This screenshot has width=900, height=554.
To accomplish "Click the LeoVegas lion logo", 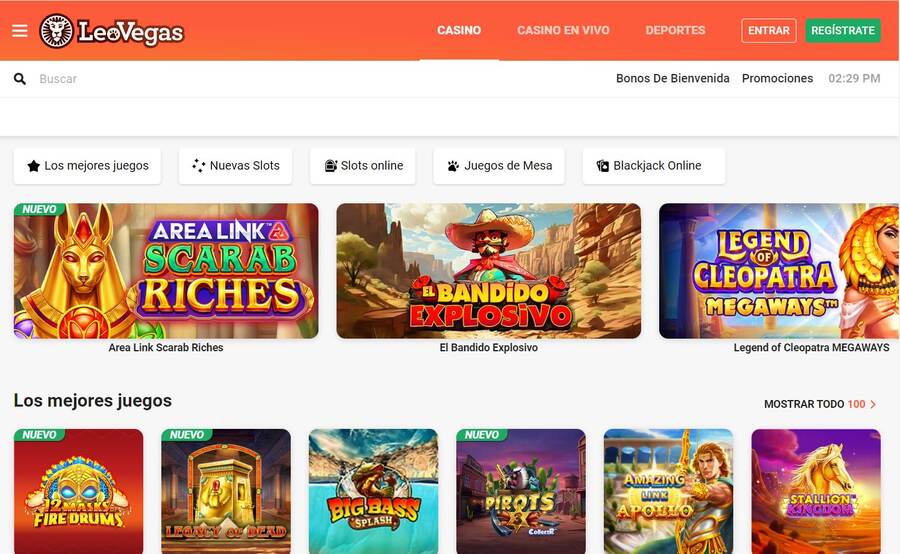I will [56, 30].
